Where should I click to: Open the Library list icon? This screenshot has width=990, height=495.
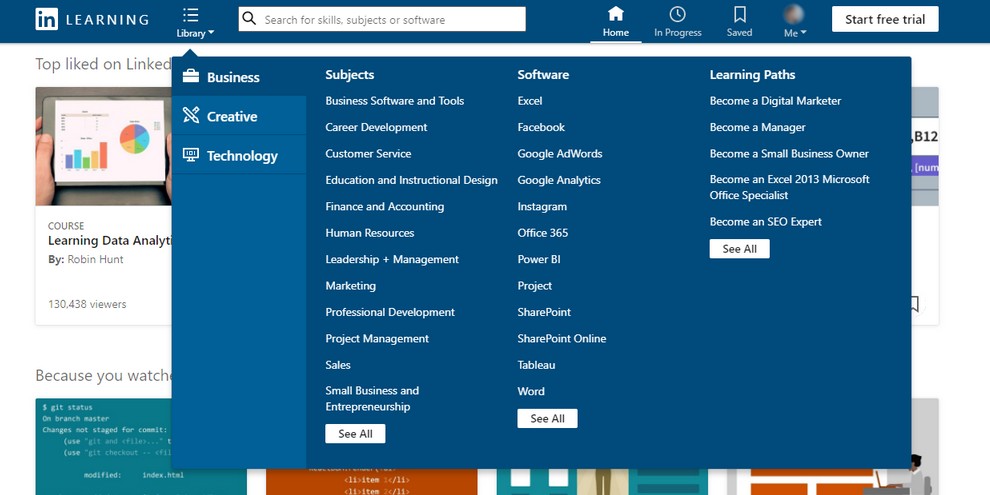[x=191, y=15]
